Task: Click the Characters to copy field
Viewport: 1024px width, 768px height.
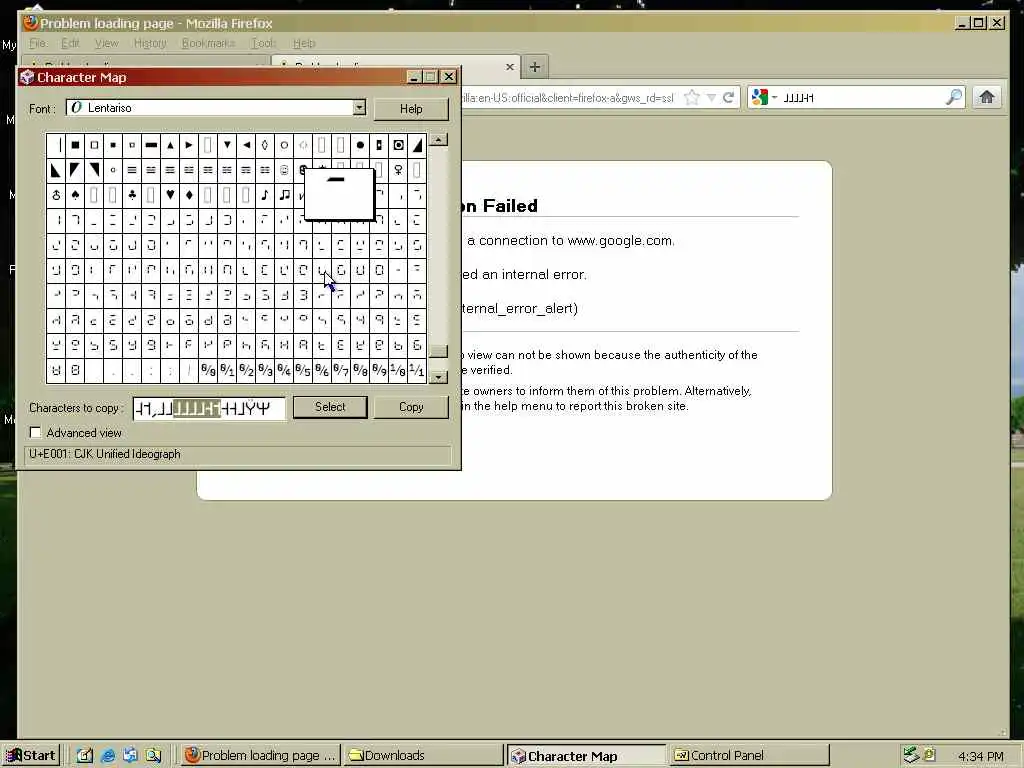Action: coord(209,409)
